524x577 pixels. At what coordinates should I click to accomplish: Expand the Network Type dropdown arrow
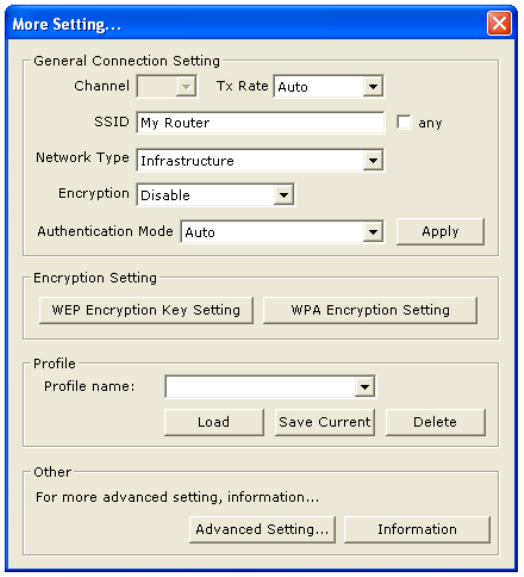click(373, 160)
